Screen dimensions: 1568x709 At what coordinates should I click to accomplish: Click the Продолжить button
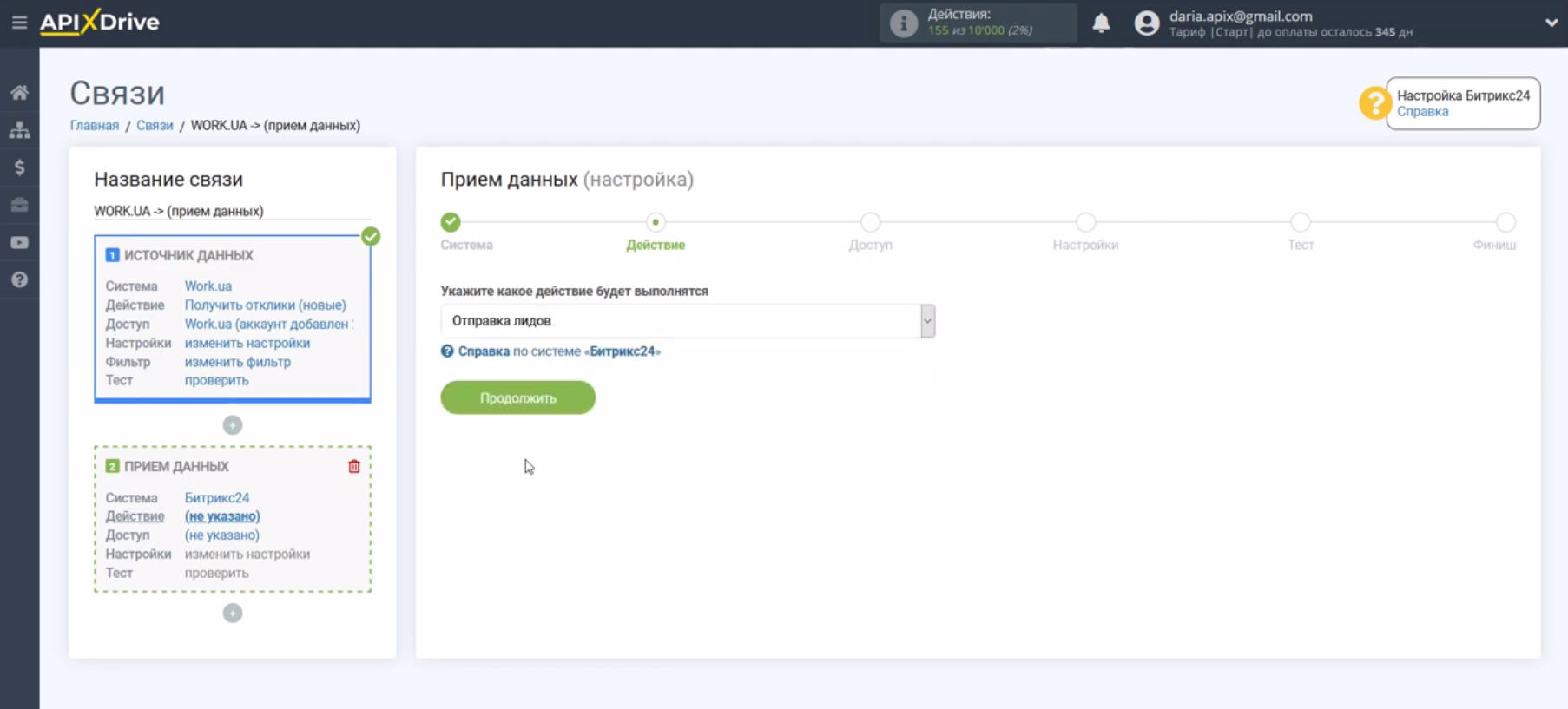pos(518,398)
